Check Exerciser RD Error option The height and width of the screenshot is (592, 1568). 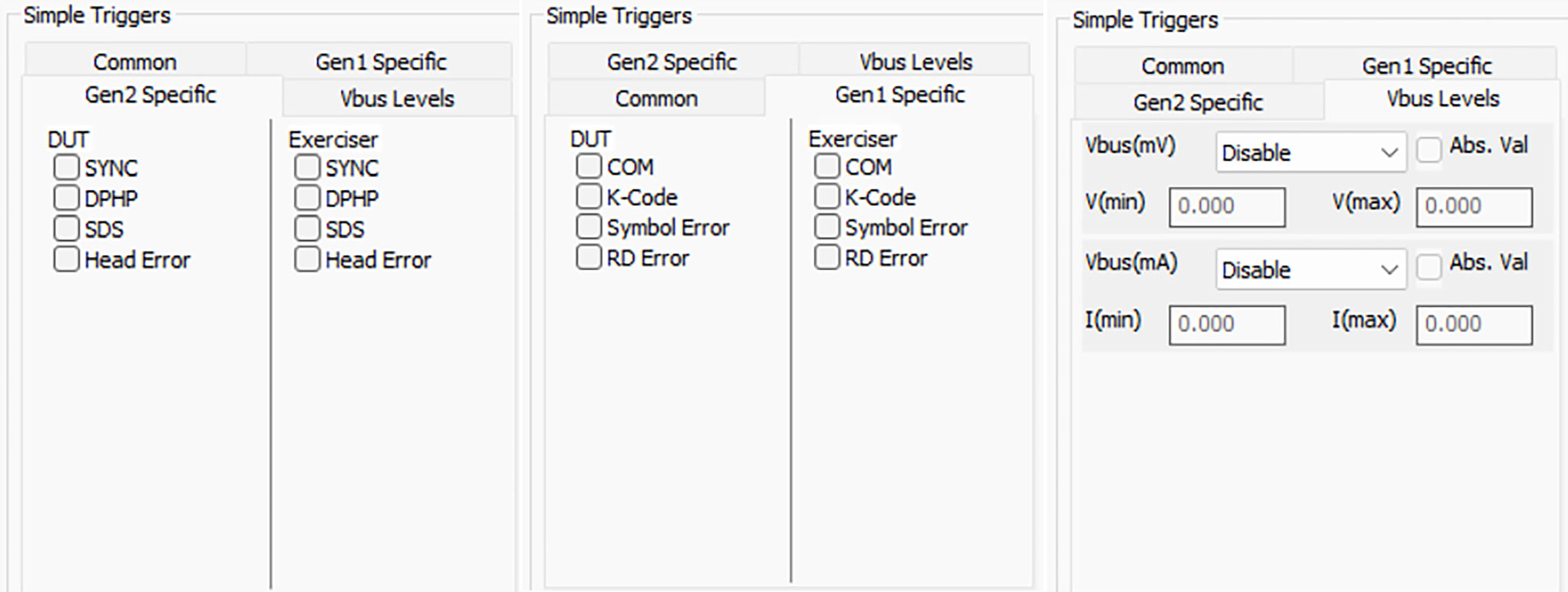(x=827, y=258)
